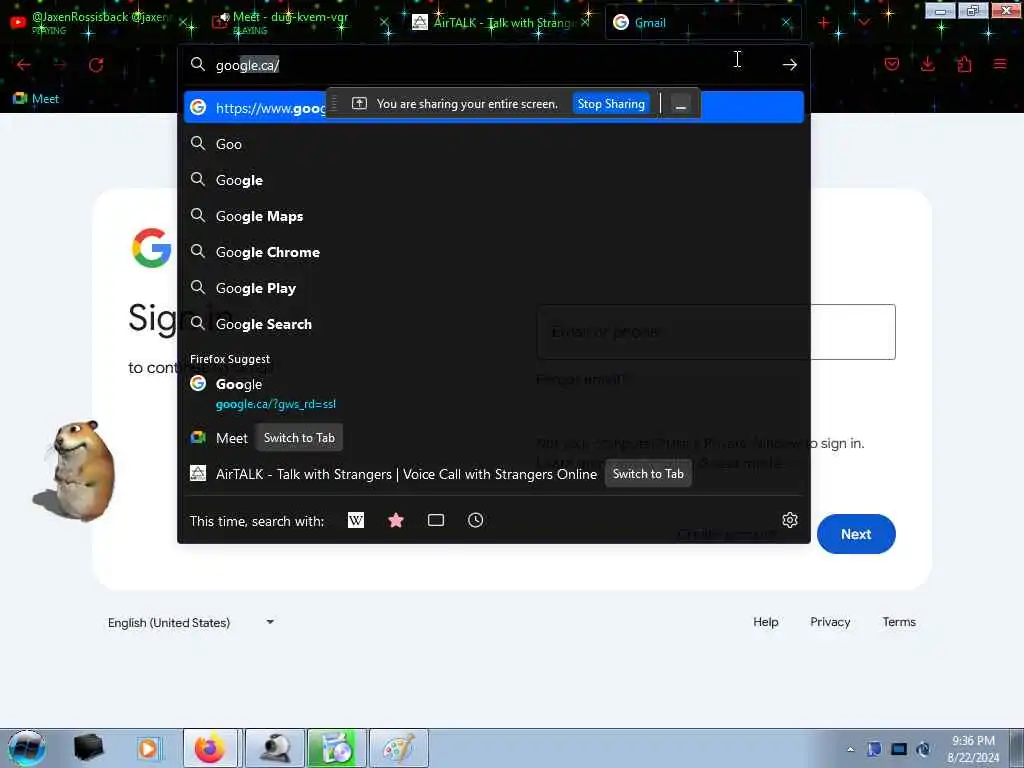Close the JaxenRossisback YouTube tab
1024x768 pixels.
pyautogui.click(x=184, y=24)
